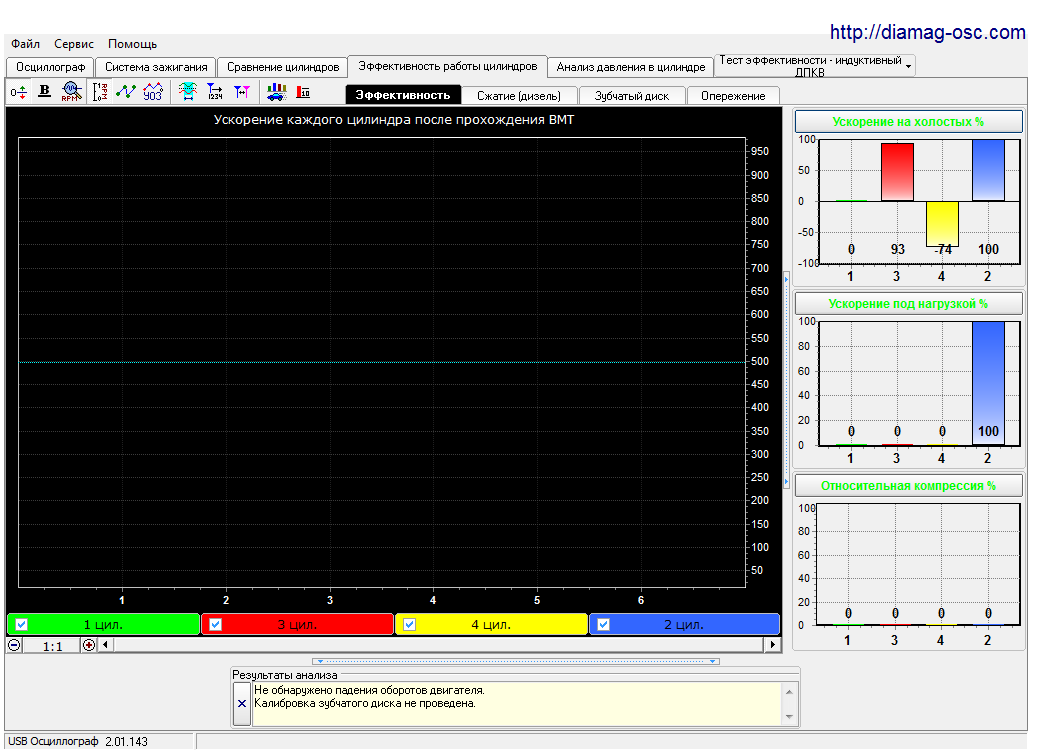This screenshot has width=1040, height=754.
Task: Switch to the Сравнение цилиндров tab
Action: pyautogui.click(x=283, y=67)
